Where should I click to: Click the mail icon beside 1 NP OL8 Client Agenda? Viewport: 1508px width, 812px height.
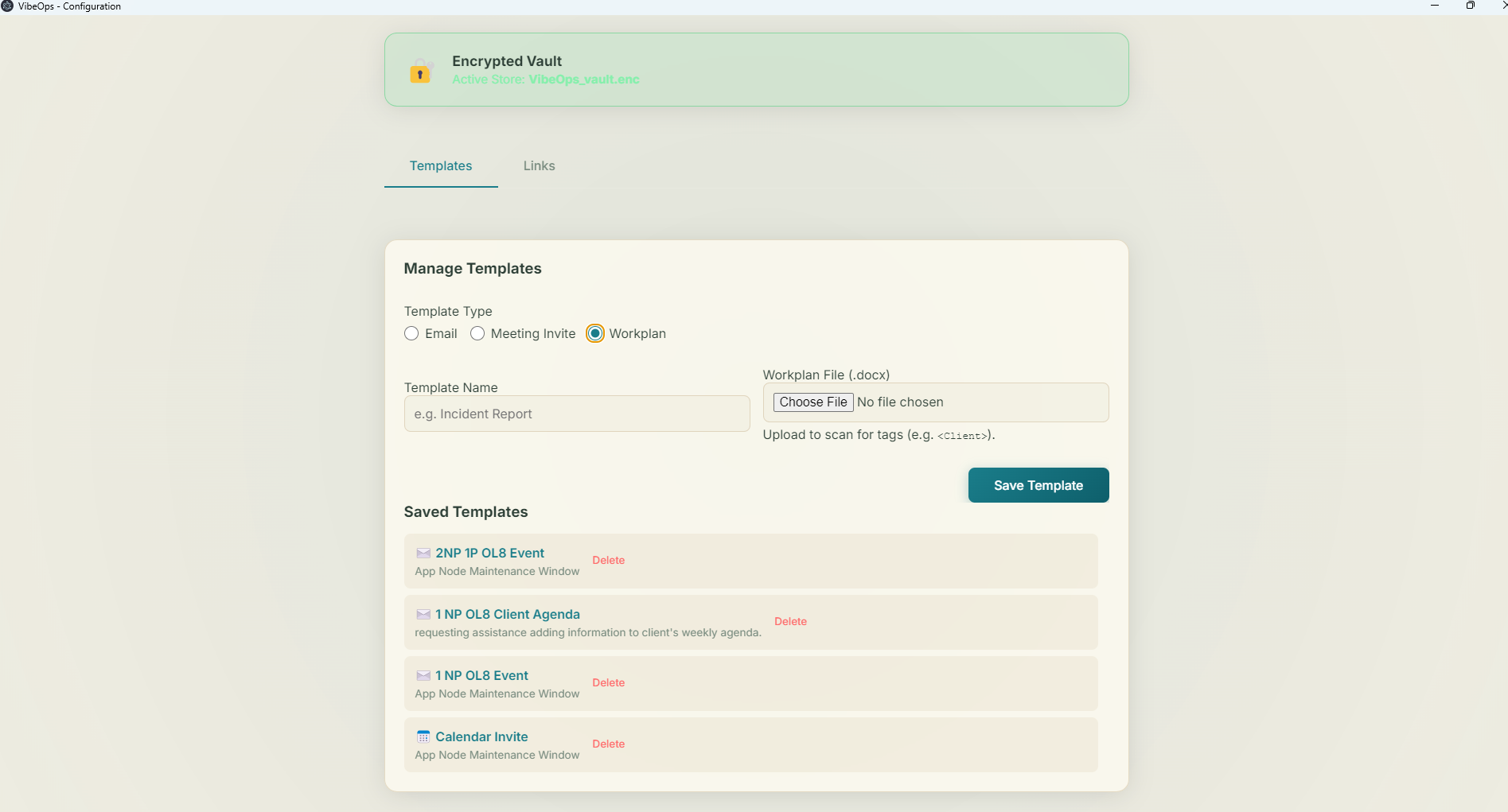pos(423,614)
